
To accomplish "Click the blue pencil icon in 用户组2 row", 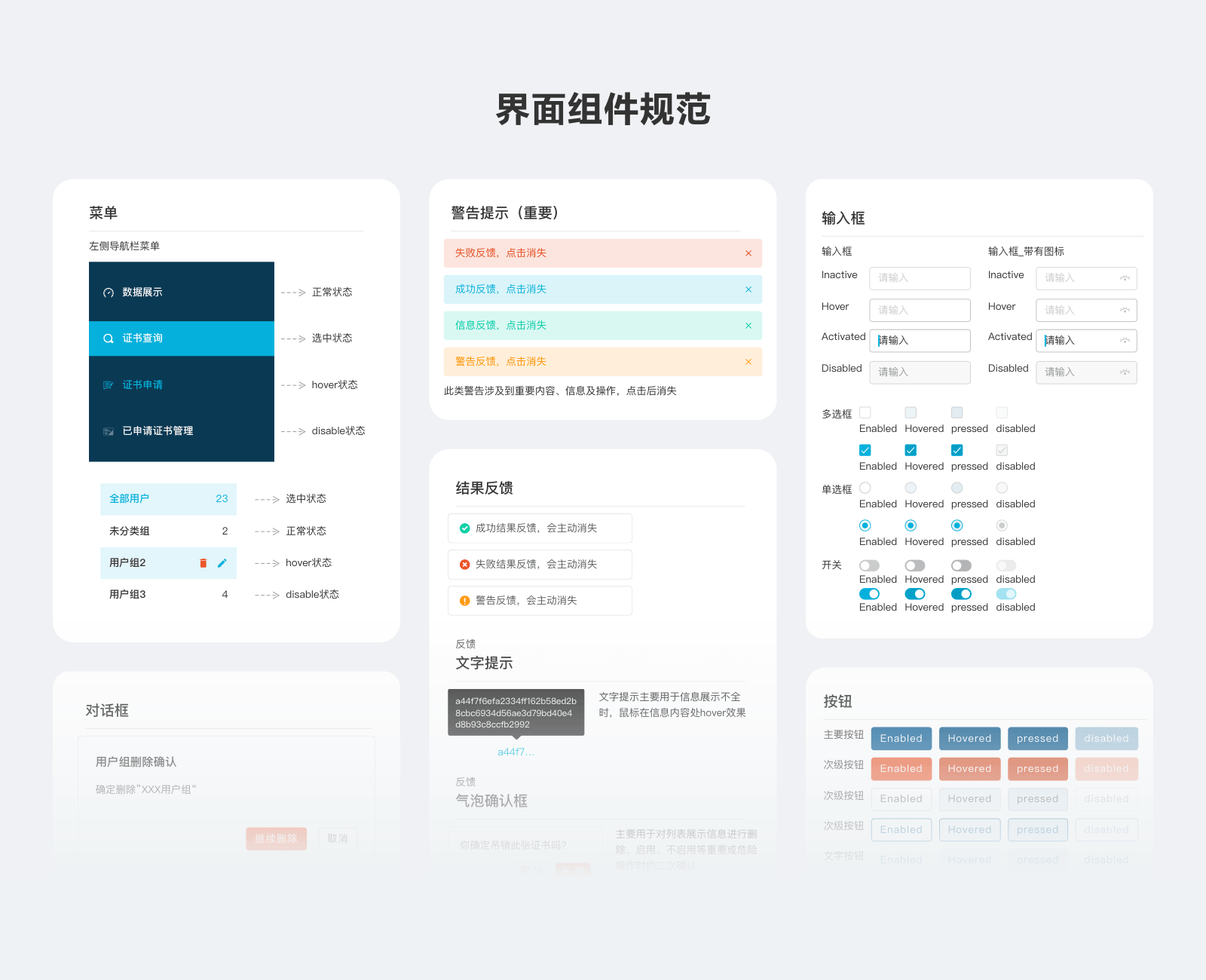I will point(222,563).
